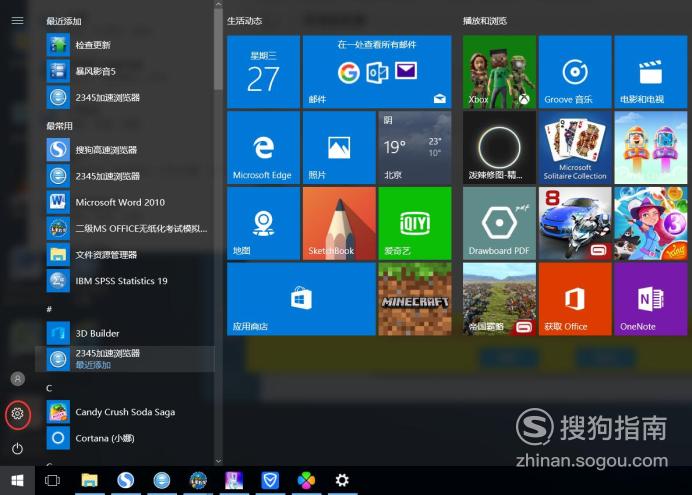The width and height of the screenshot is (692, 495).
Task: Open Drawboard PDF tile
Action: (x=499, y=223)
